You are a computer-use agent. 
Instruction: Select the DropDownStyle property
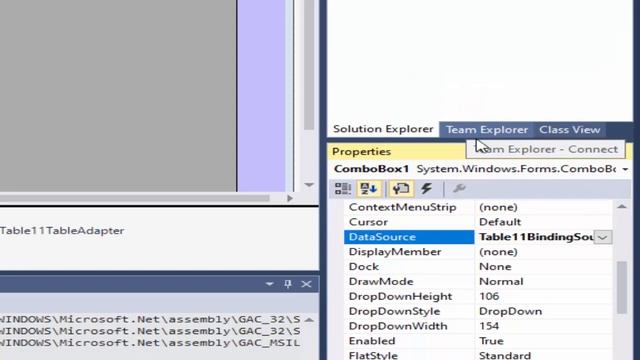point(395,311)
